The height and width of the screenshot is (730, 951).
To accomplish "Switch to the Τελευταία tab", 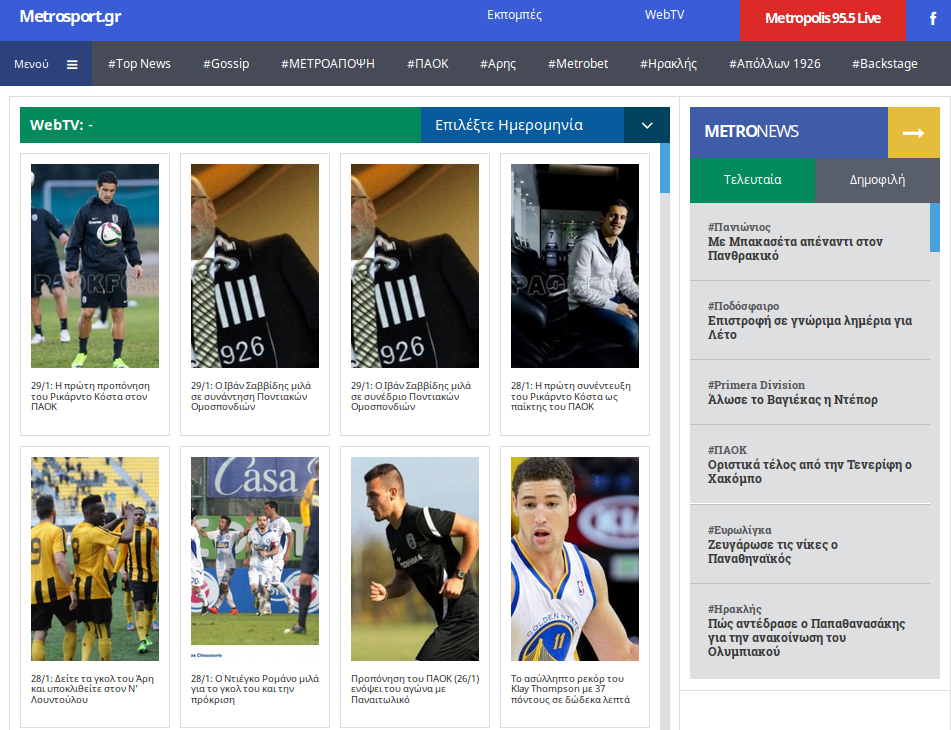I will pyautogui.click(x=753, y=180).
